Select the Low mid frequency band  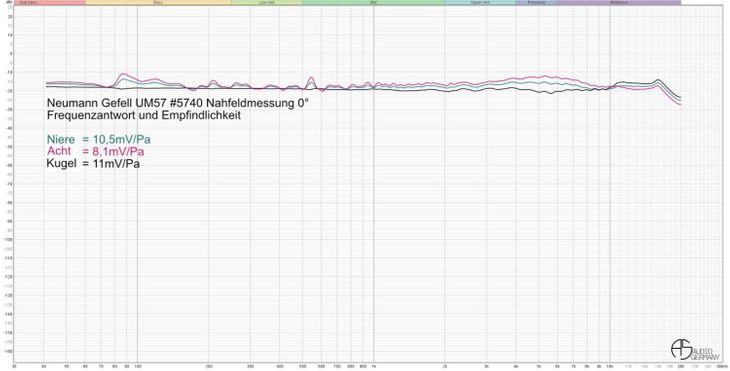click(267, 2)
